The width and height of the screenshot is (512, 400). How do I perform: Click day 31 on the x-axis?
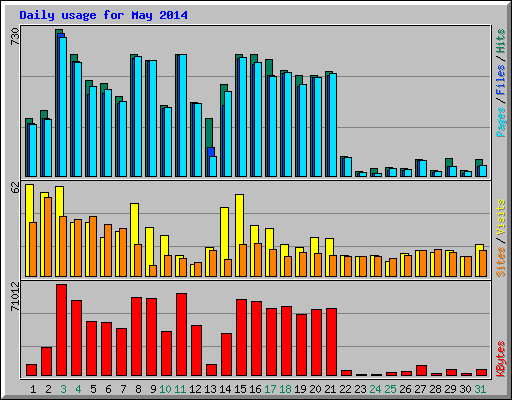(x=480, y=389)
